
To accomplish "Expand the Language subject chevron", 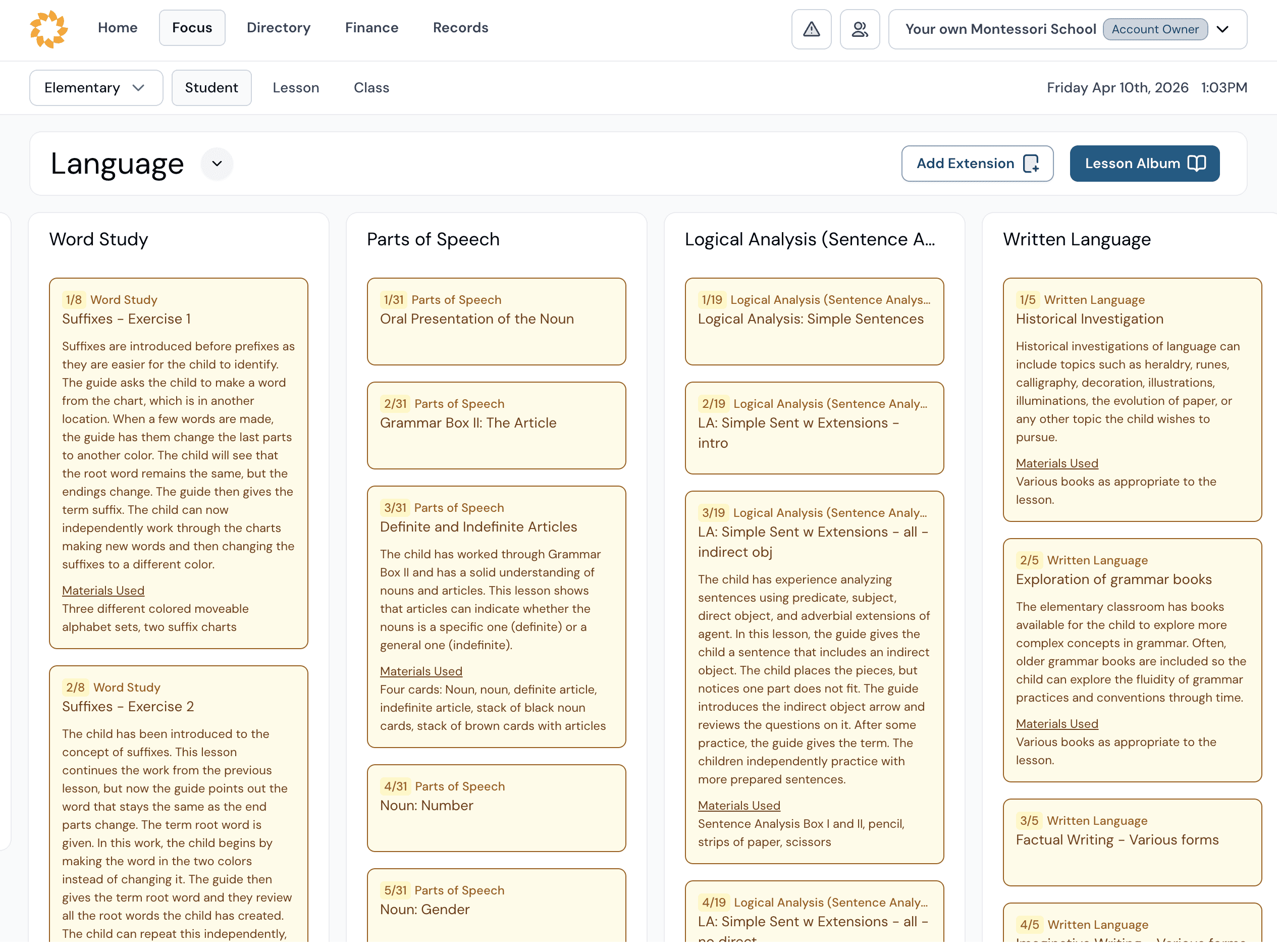I will click(x=217, y=164).
